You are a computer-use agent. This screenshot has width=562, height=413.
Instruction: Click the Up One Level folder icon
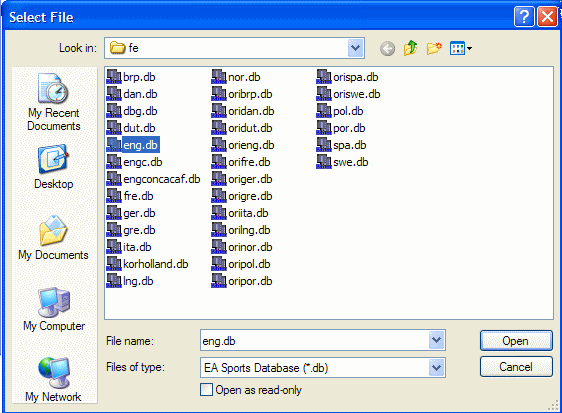[410, 48]
